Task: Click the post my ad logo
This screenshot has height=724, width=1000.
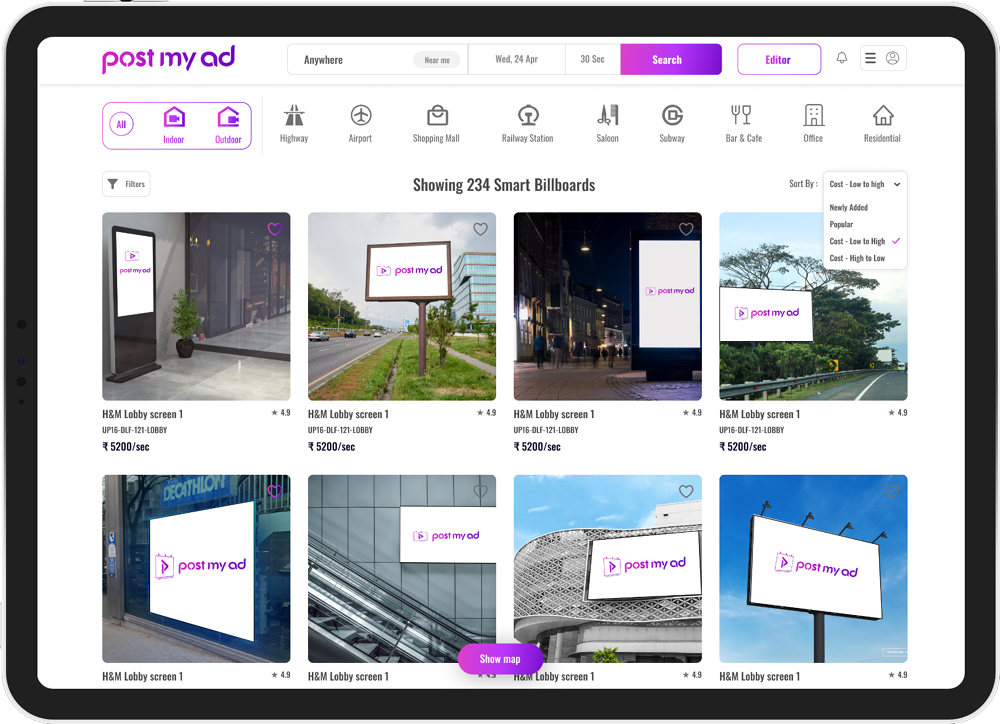Action: pos(168,59)
